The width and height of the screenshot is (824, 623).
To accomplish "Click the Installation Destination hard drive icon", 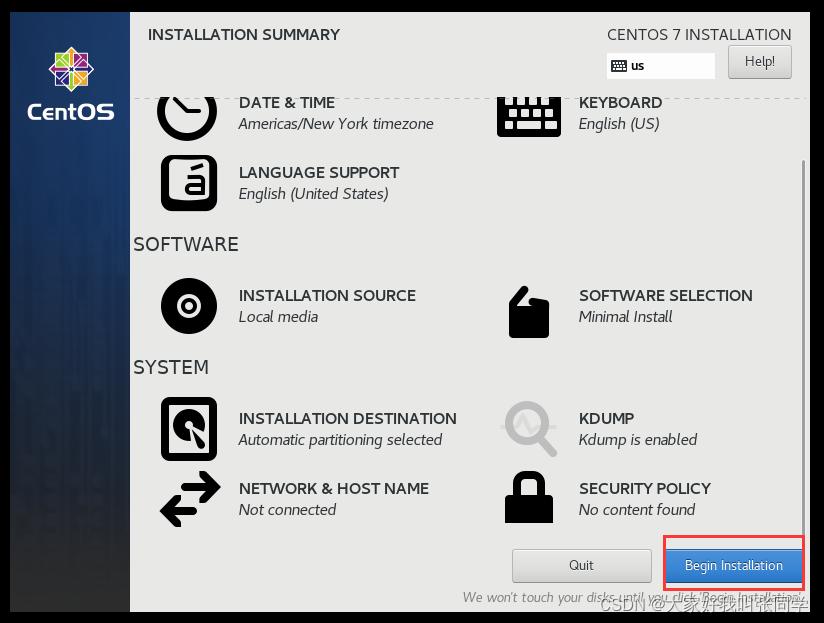I will pos(189,429).
